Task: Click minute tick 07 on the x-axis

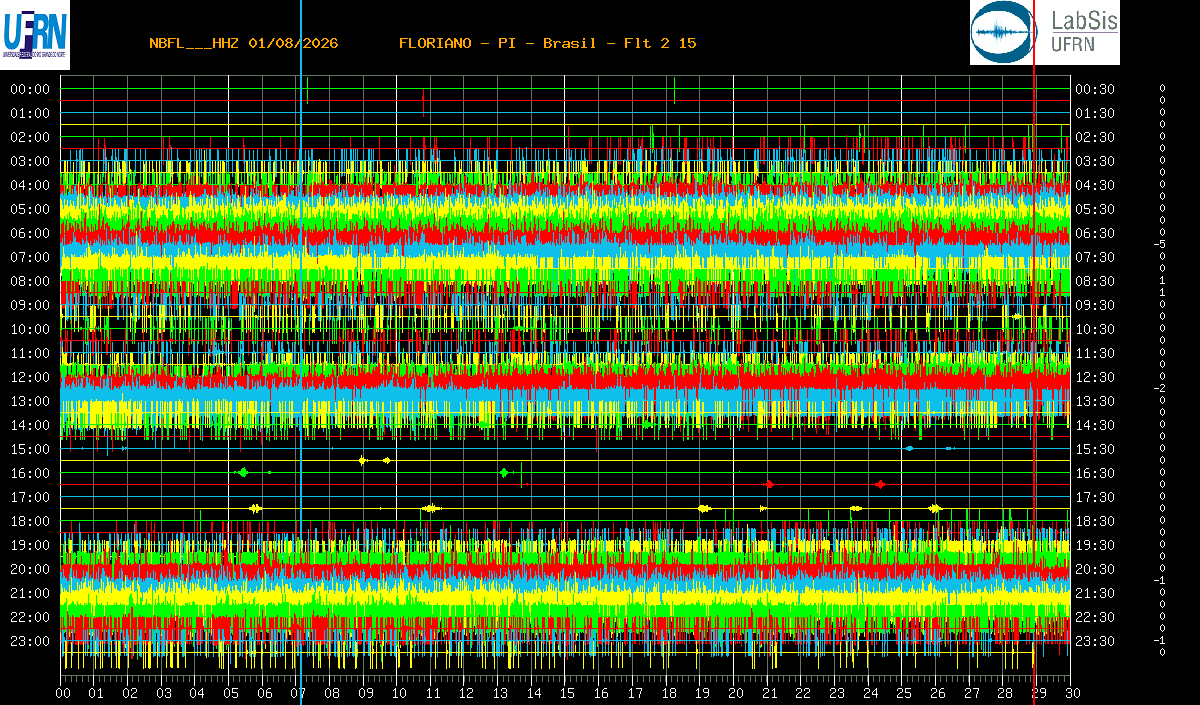Action: click(x=298, y=693)
